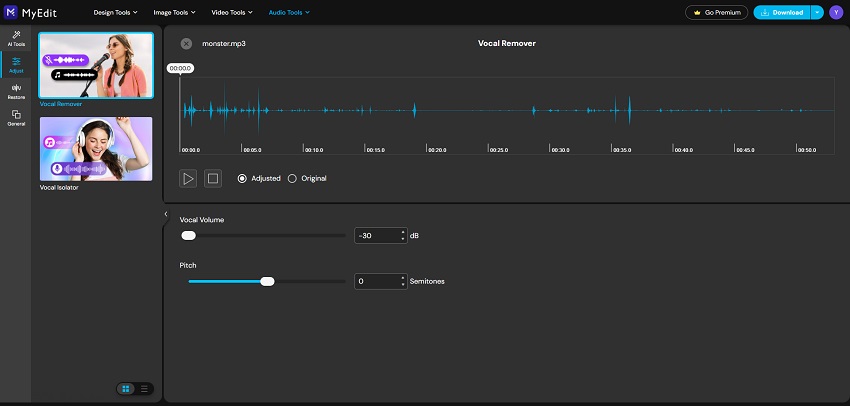
Task: Select the Adjust sidebar icon
Action: tap(16, 65)
